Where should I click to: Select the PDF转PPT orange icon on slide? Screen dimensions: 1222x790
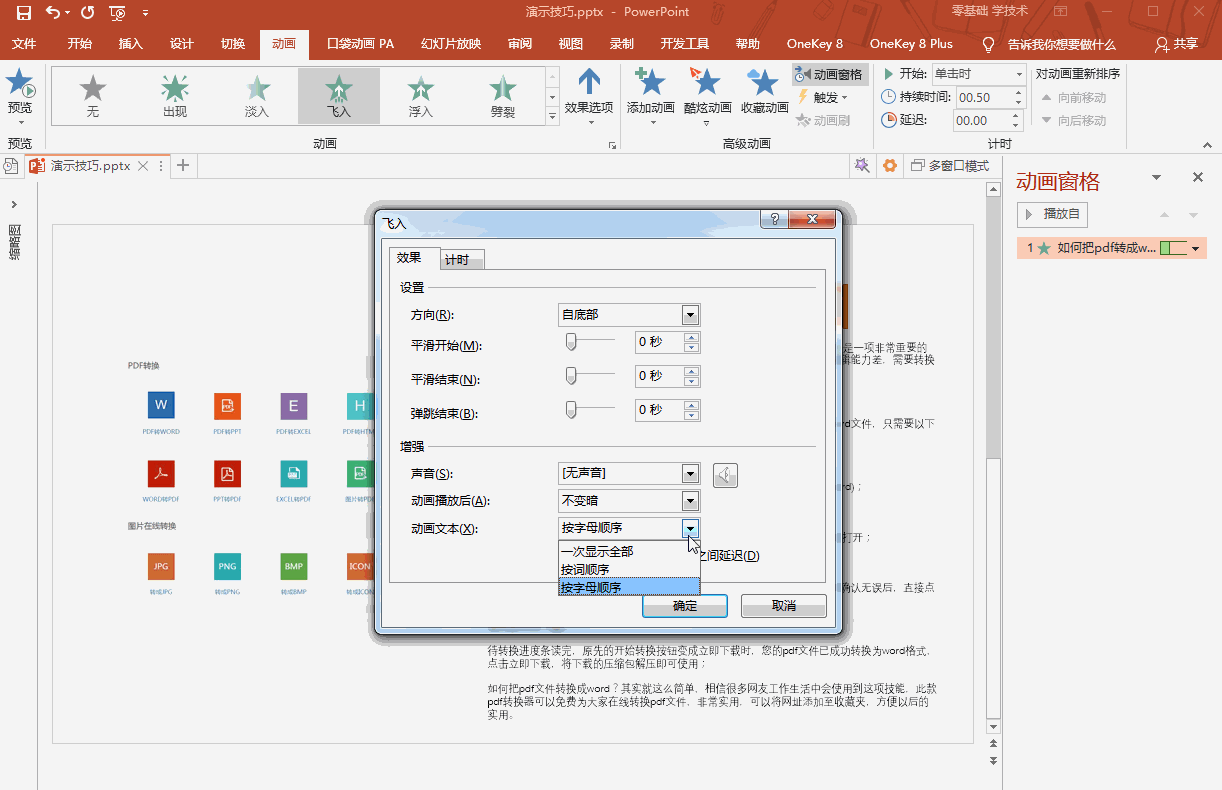[x=227, y=405]
